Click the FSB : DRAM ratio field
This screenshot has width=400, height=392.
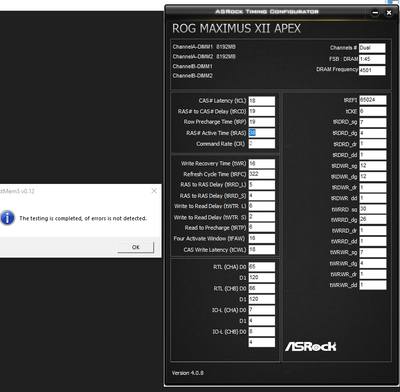372,59
